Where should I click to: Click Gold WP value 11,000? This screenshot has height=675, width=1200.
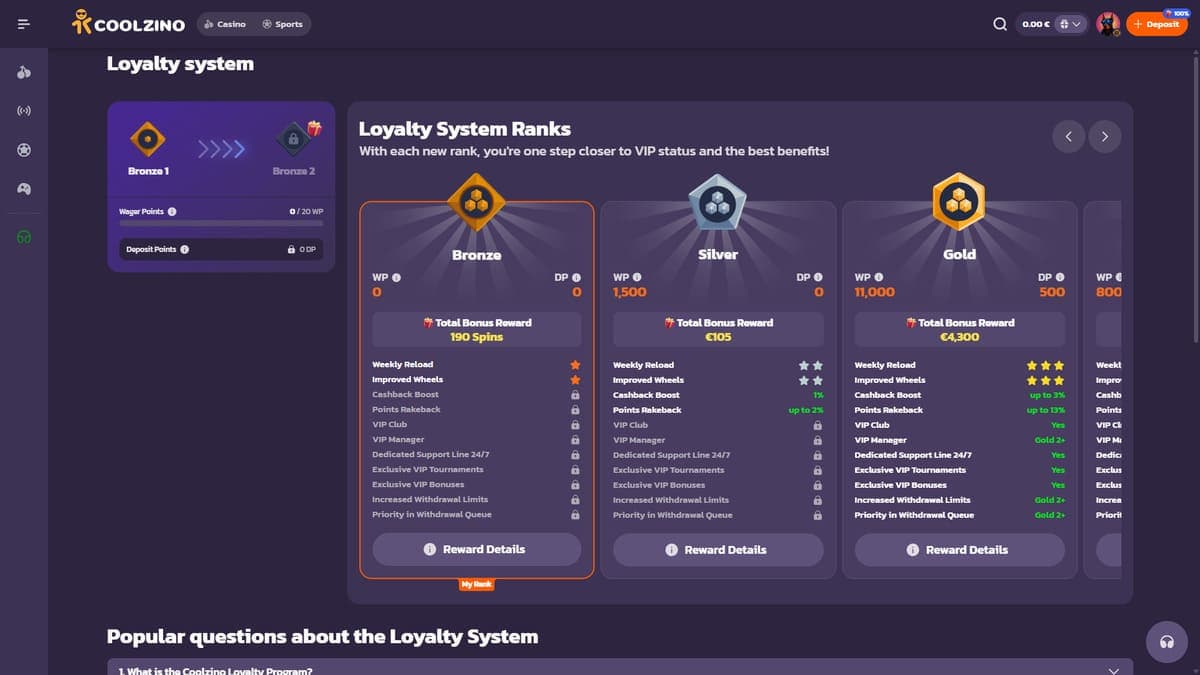pyautogui.click(x=875, y=292)
